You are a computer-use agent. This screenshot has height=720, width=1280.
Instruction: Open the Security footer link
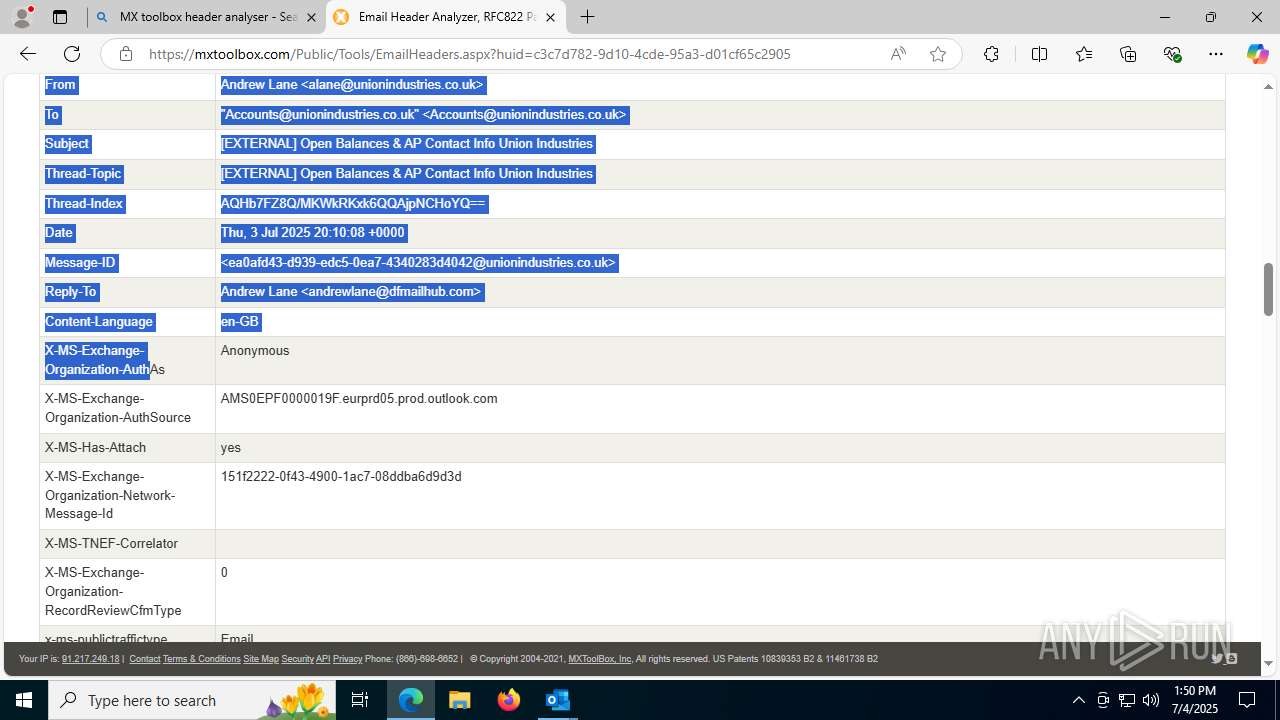pos(297,659)
